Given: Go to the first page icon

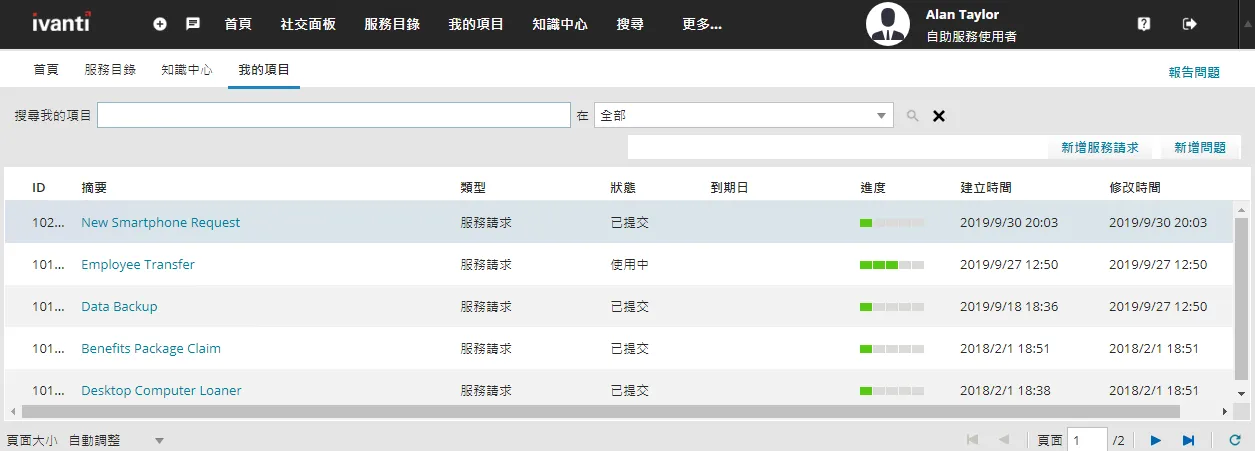Looking at the screenshot, I should click(972, 440).
